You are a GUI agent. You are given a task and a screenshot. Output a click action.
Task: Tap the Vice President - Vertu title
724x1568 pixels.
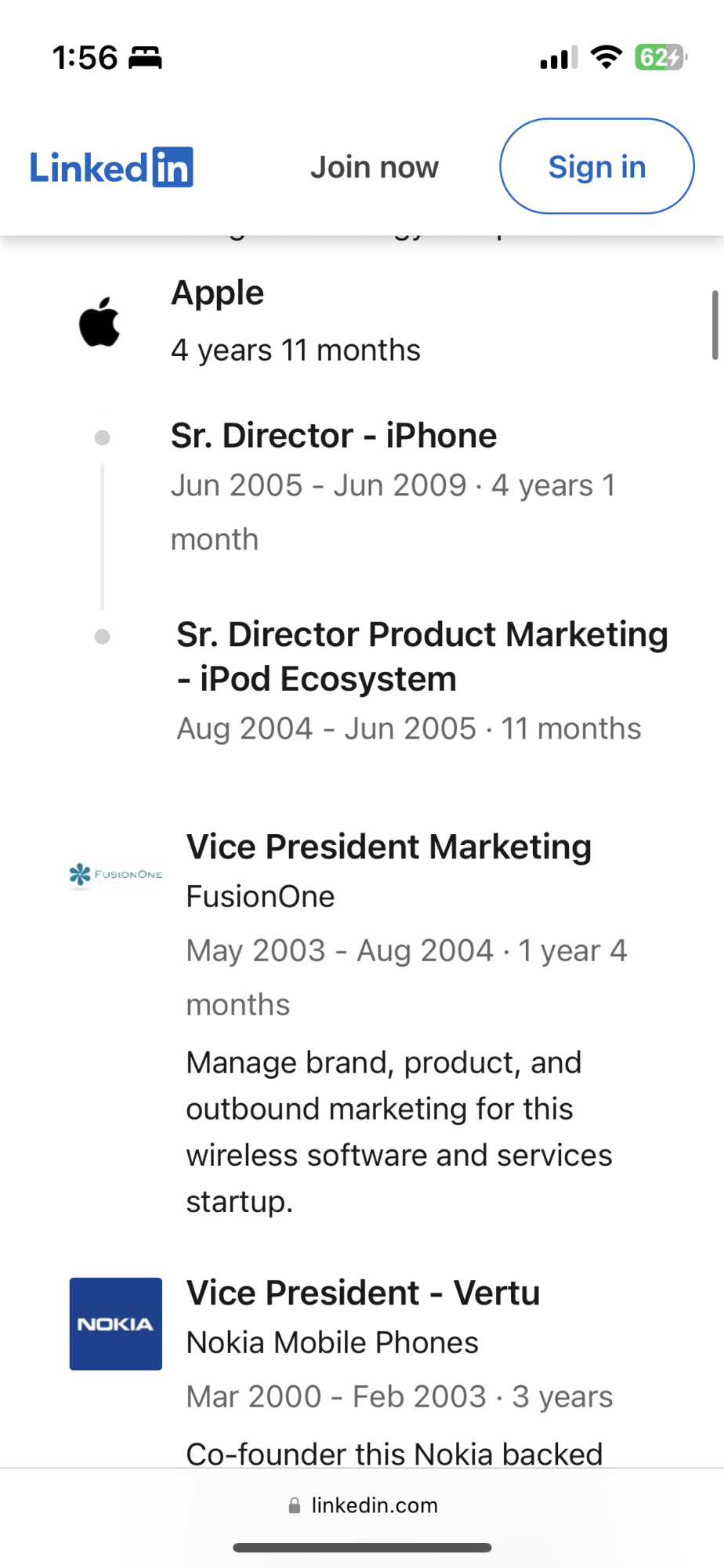pyautogui.click(x=363, y=1293)
